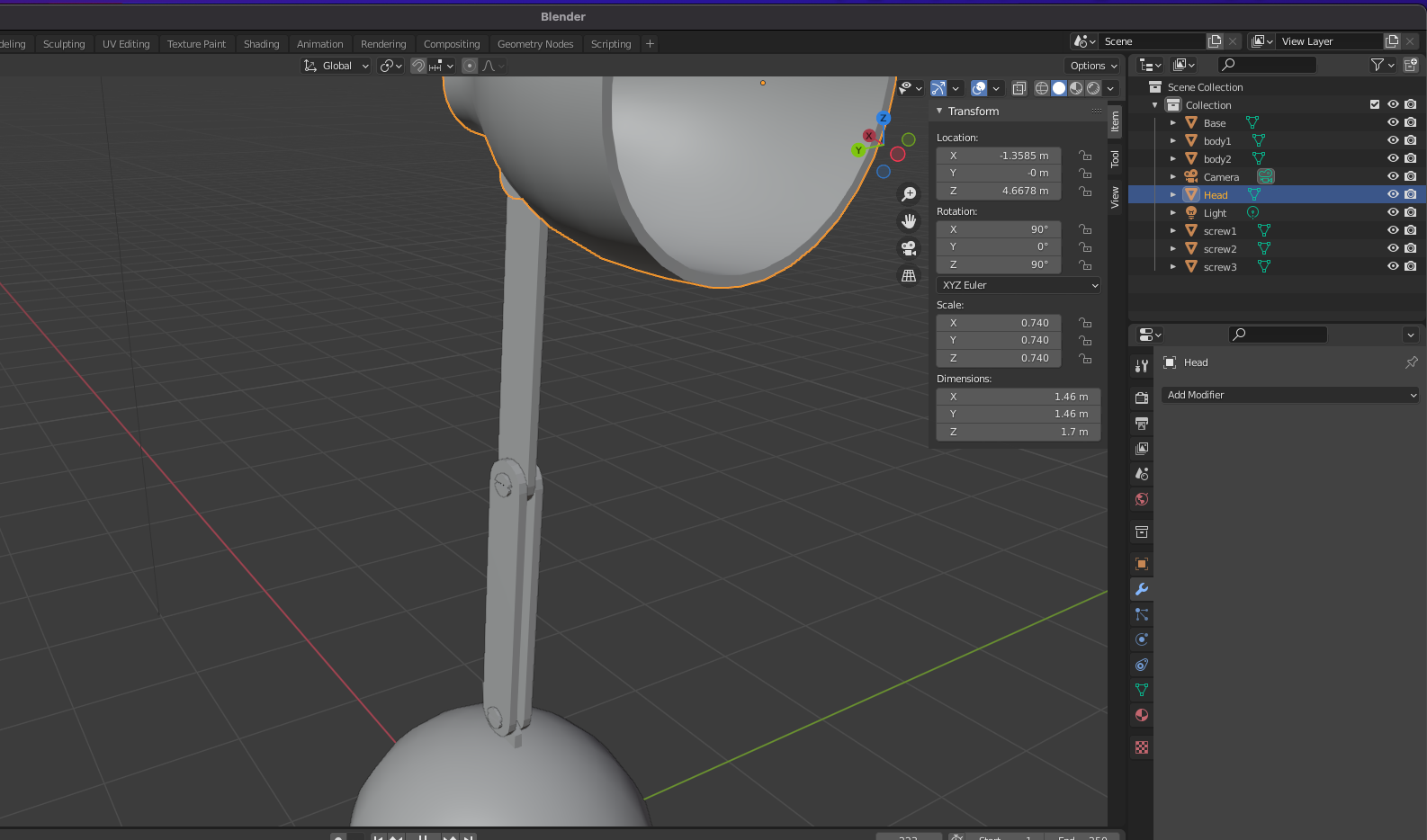
Task: Uncheck the Collection exclude checkbox
Action: pyautogui.click(x=1375, y=104)
